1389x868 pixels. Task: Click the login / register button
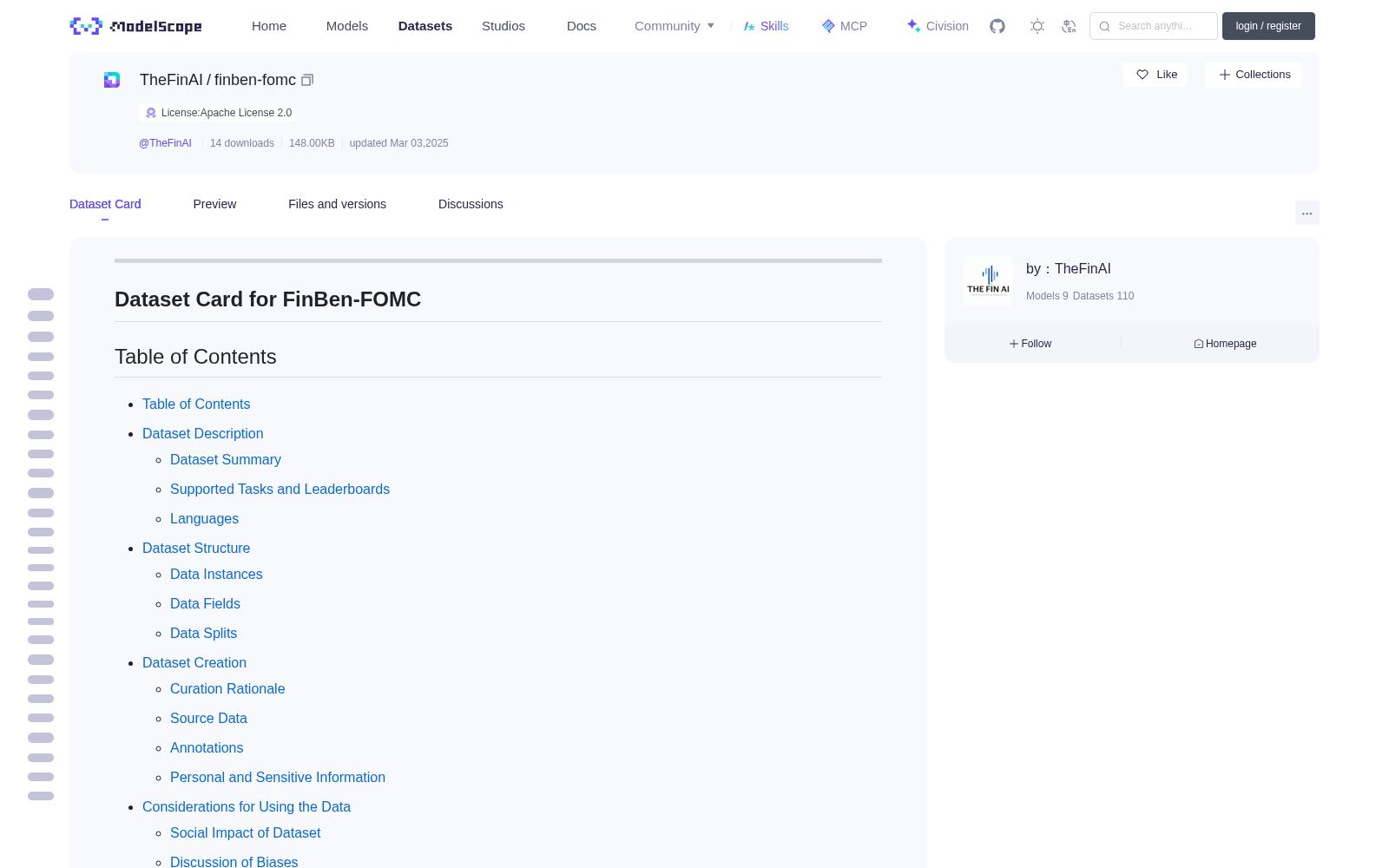[1268, 26]
